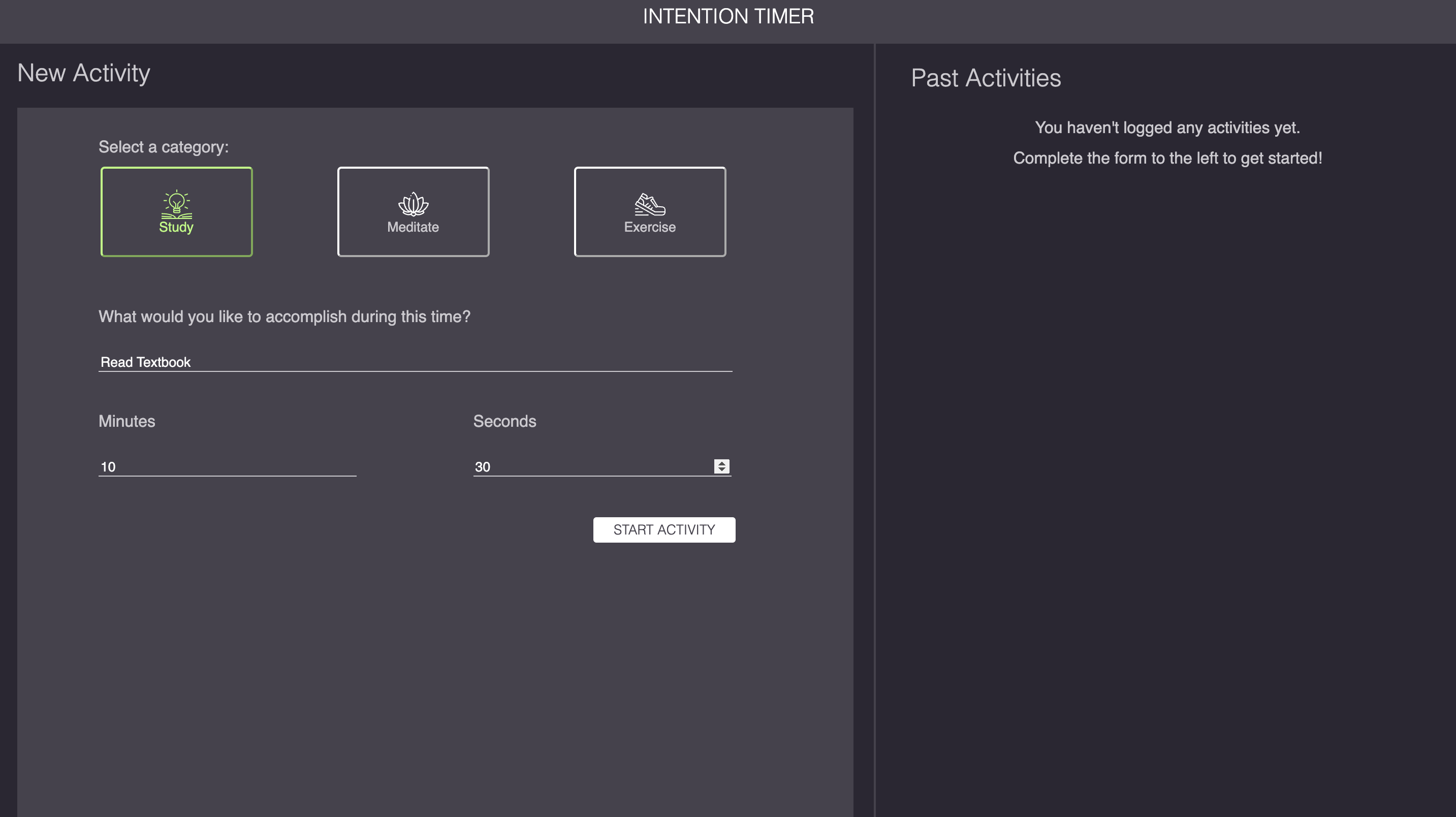Click the Past Activities heading
This screenshot has height=817, width=1456.
985,77
